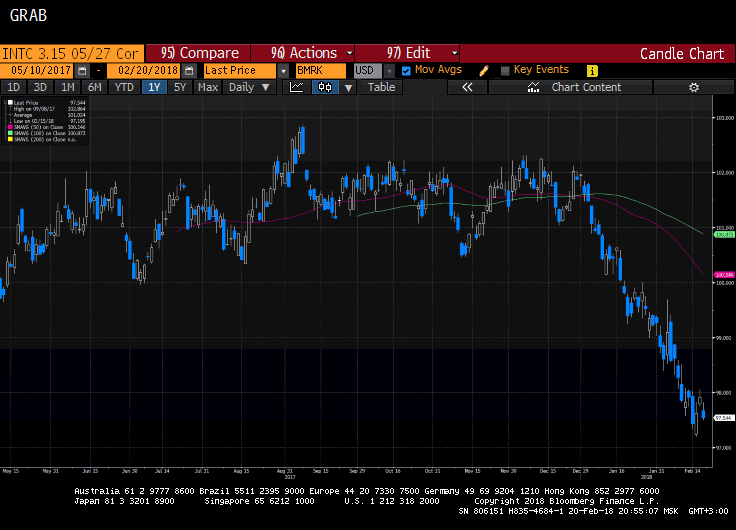Open the end date calendar picker
Image resolution: width=736 pixels, height=530 pixels.
pyautogui.click(x=189, y=71)
